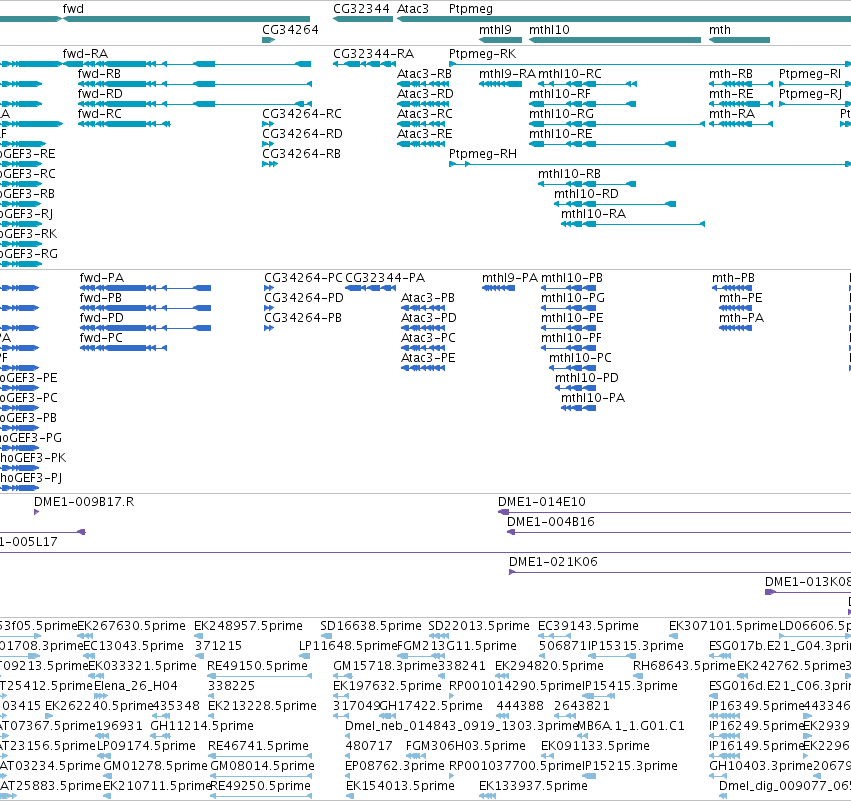
Task: Click EST MB6A.1_1.G01.C1 label
Action: click(631, 727)
